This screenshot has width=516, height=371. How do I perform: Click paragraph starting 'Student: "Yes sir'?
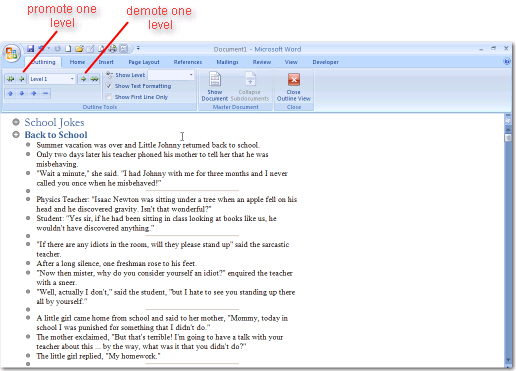[156, 223]
